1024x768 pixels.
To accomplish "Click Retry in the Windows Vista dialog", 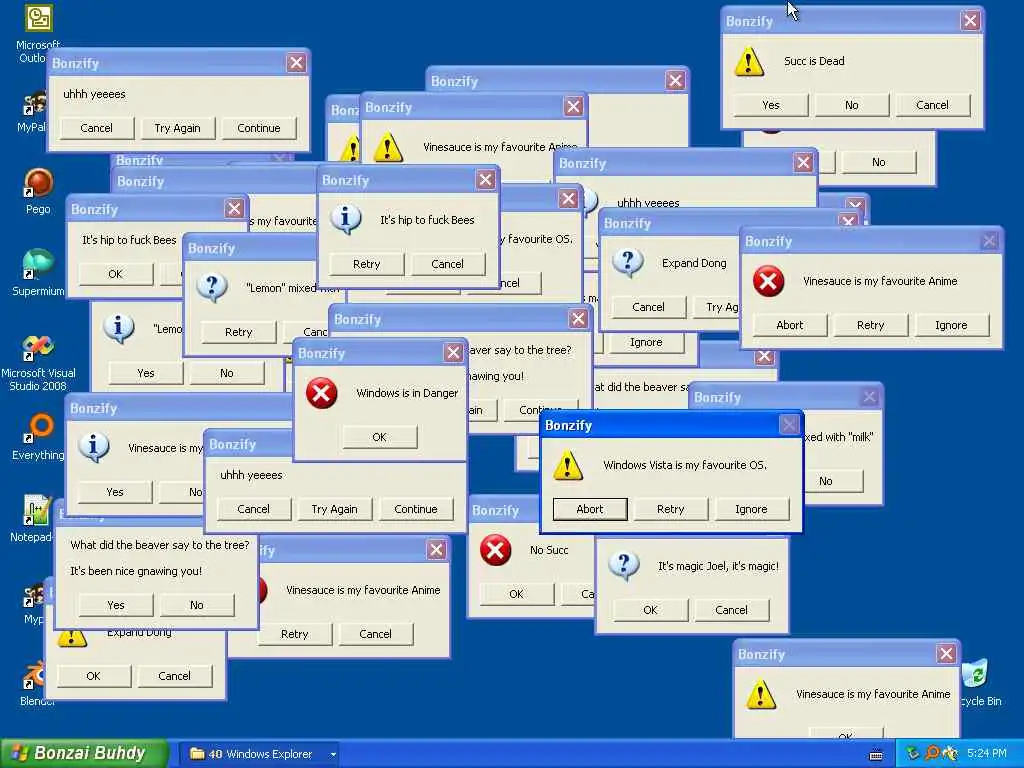I will click(670, 509).
